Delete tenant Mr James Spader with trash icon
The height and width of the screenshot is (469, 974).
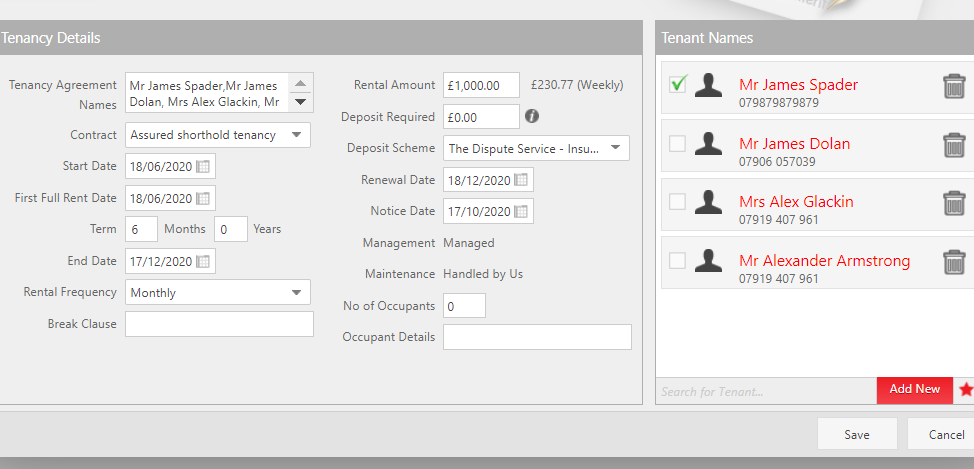954,86
